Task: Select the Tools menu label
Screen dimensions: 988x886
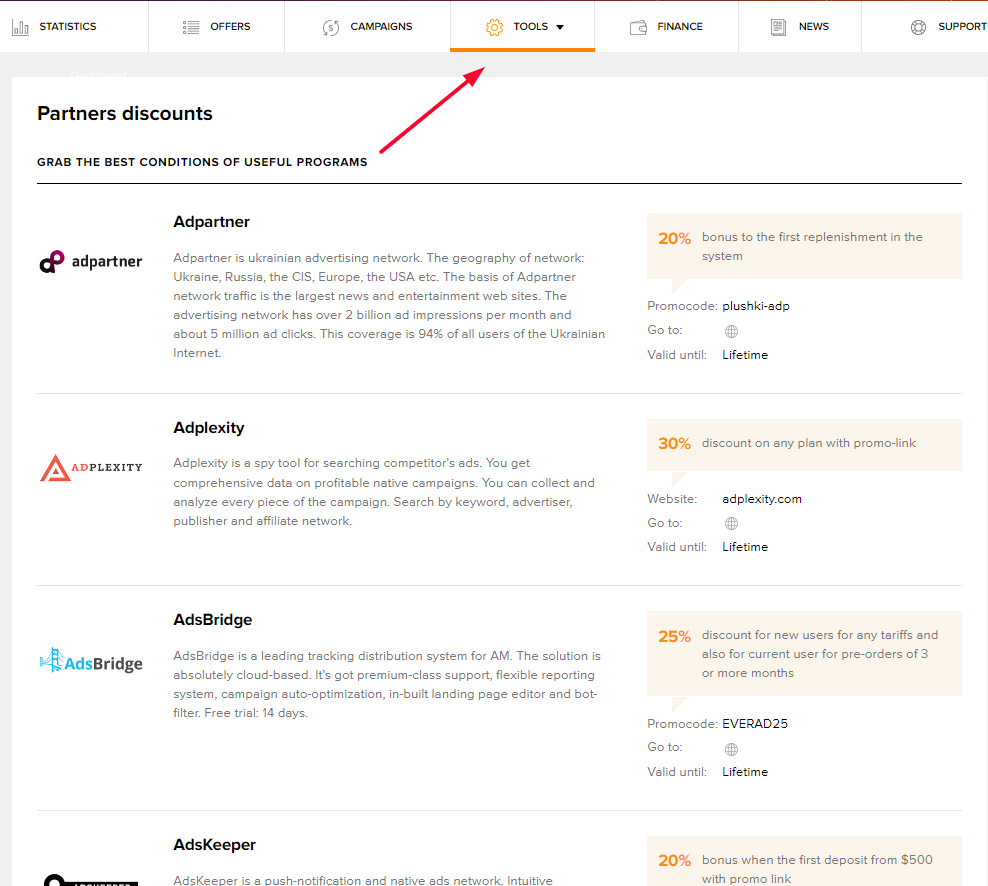Action: click(x=531, y=26)
